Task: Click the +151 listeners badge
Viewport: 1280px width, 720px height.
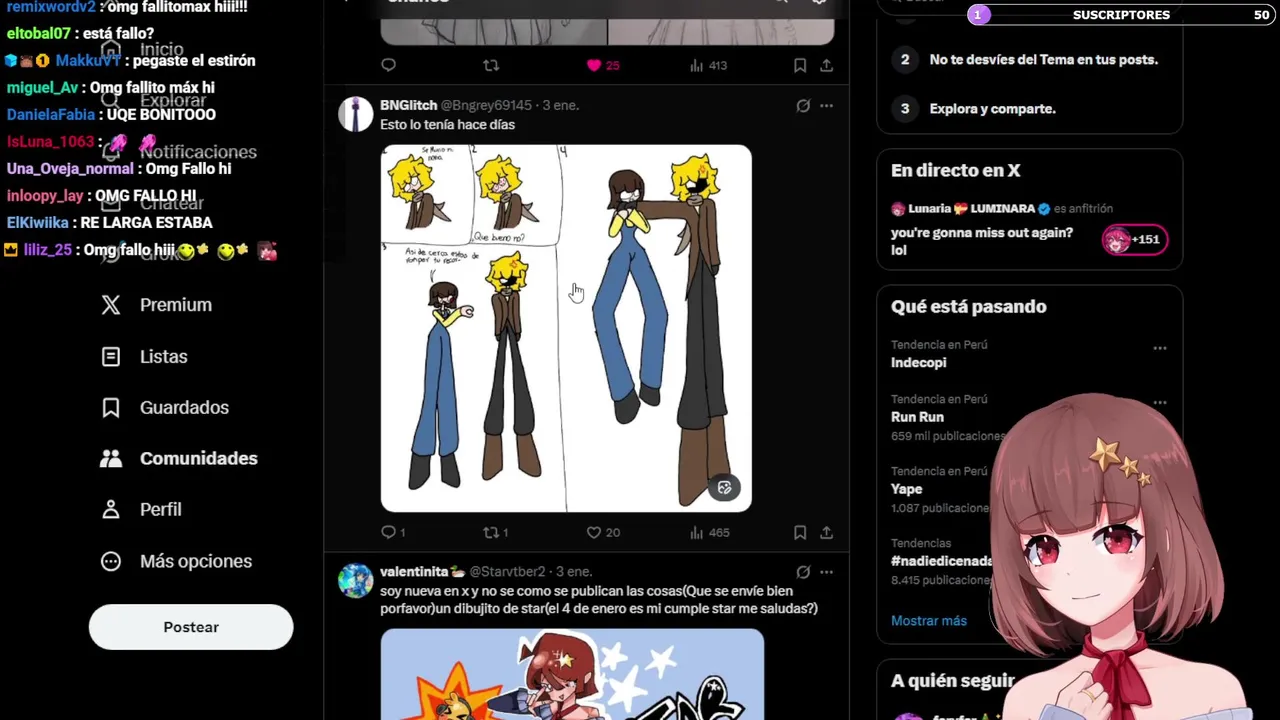Action: coord(1134,239)
